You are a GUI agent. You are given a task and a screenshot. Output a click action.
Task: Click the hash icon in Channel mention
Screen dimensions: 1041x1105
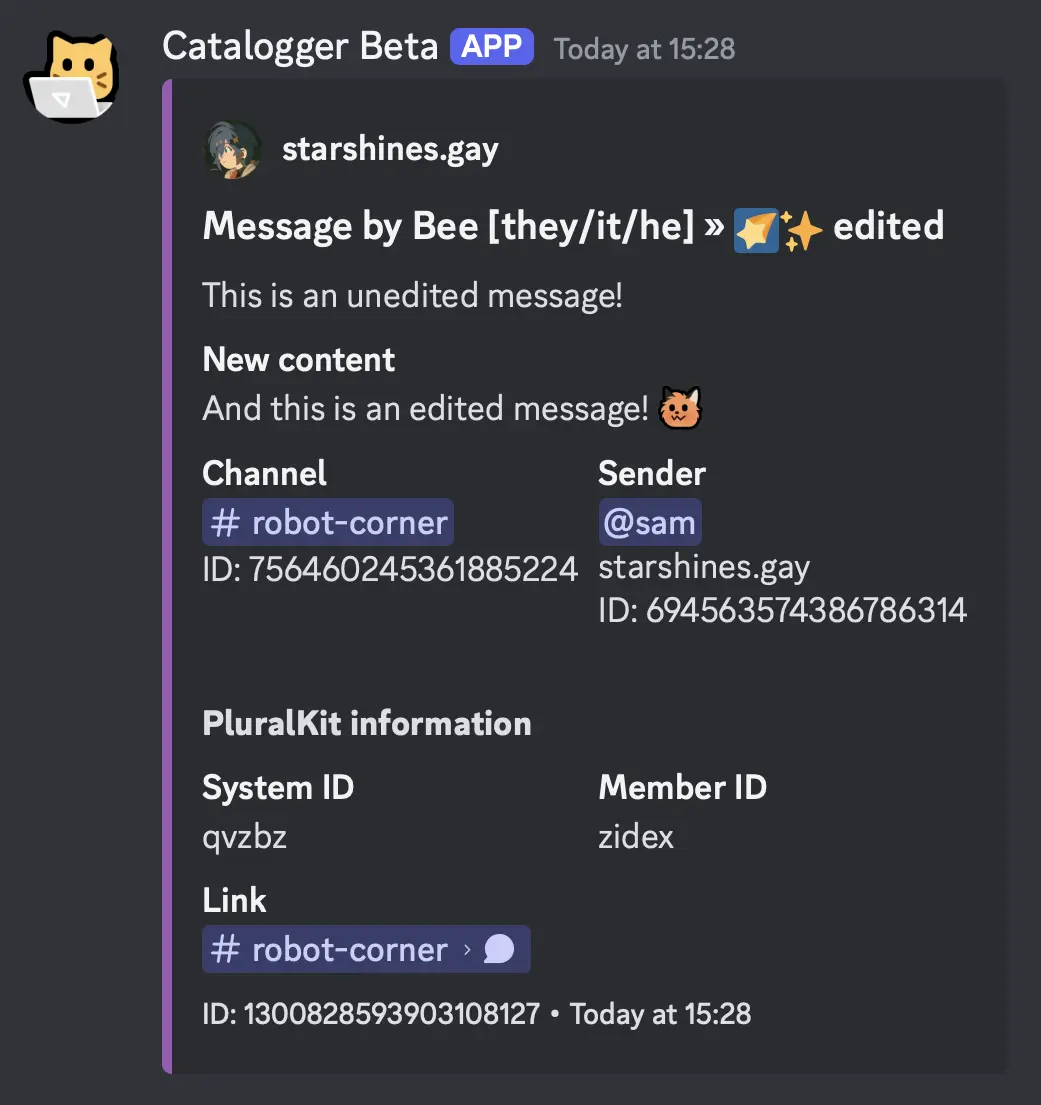[x=226, y=522]
